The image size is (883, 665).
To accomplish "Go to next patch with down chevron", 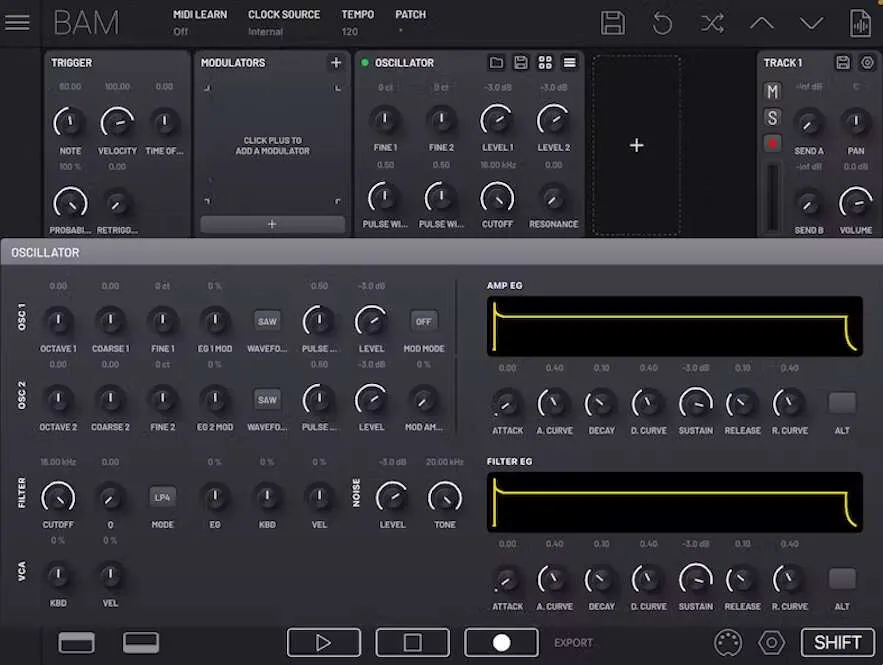I will 811,23.
